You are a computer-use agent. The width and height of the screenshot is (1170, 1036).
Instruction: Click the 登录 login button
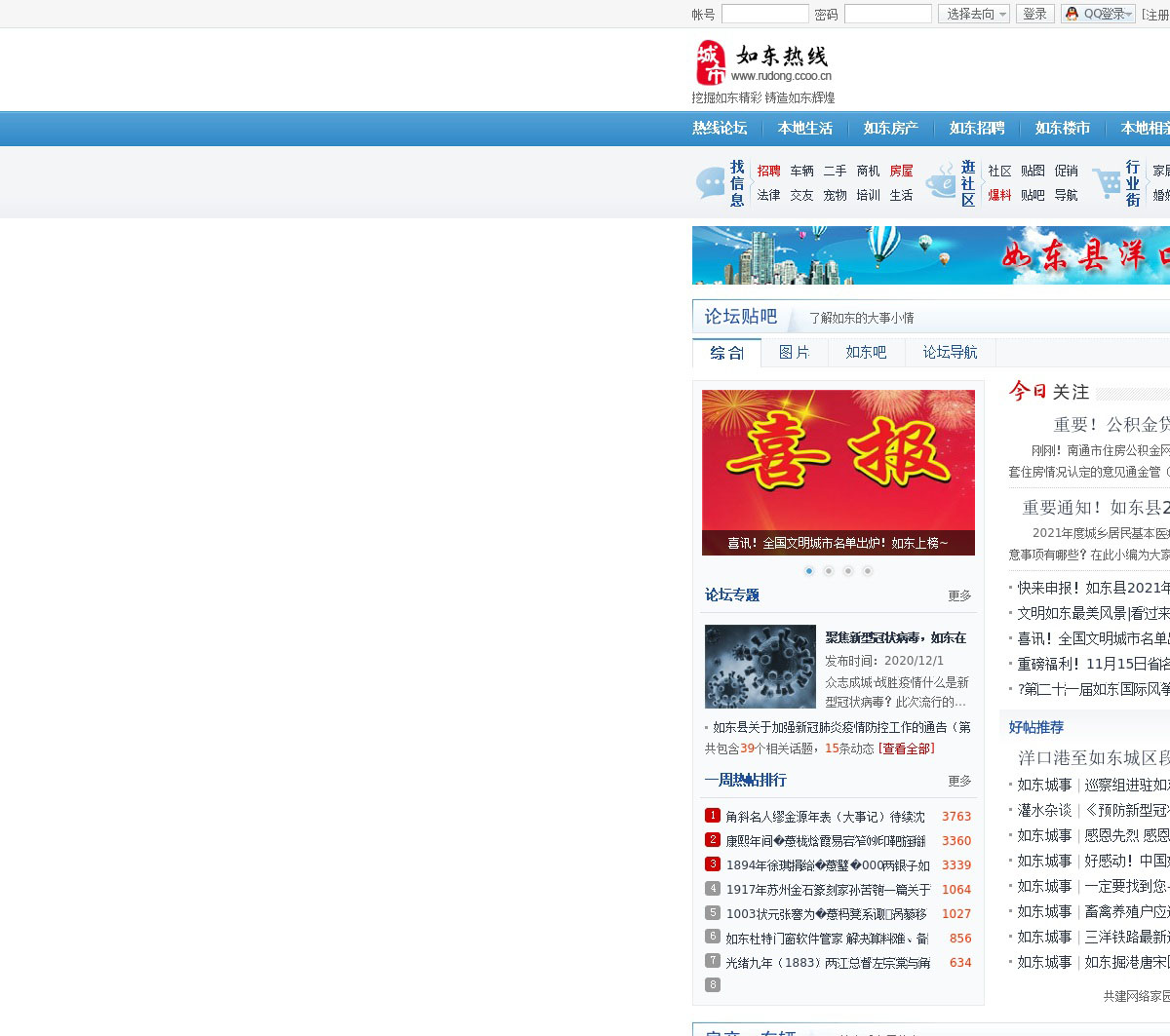(1035, 14)
